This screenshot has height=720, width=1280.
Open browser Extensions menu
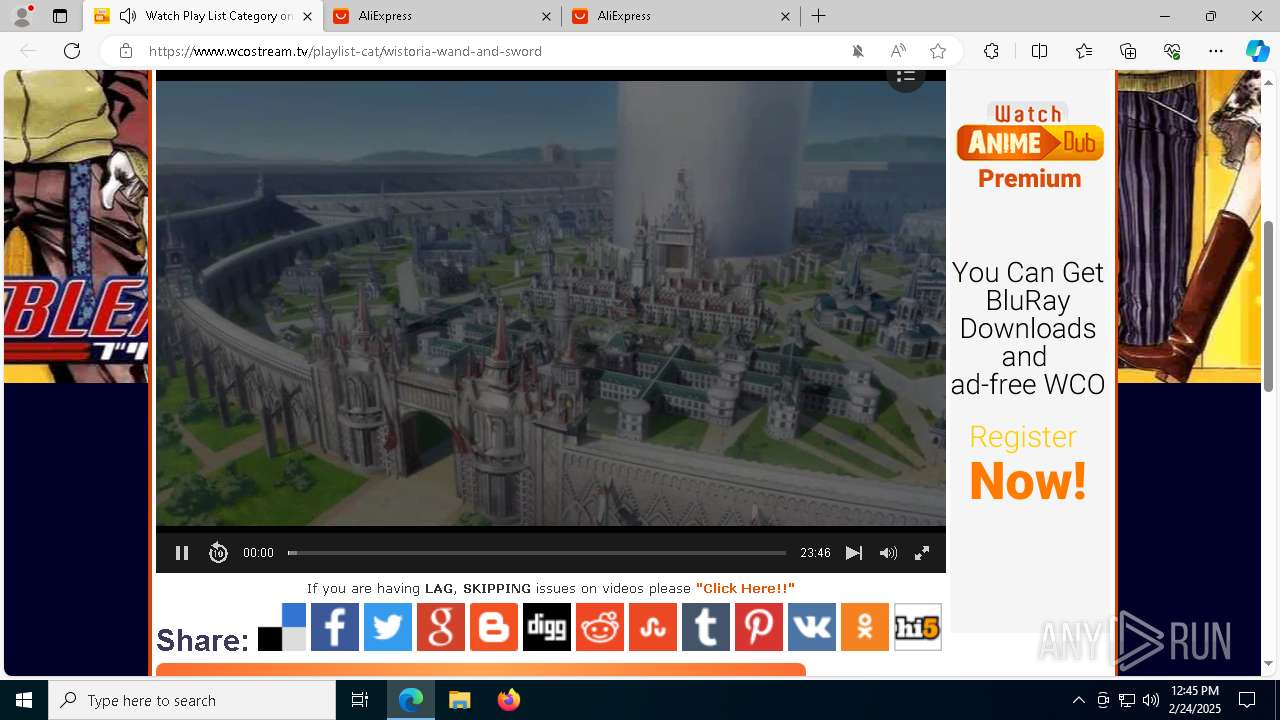coord(991,51)
